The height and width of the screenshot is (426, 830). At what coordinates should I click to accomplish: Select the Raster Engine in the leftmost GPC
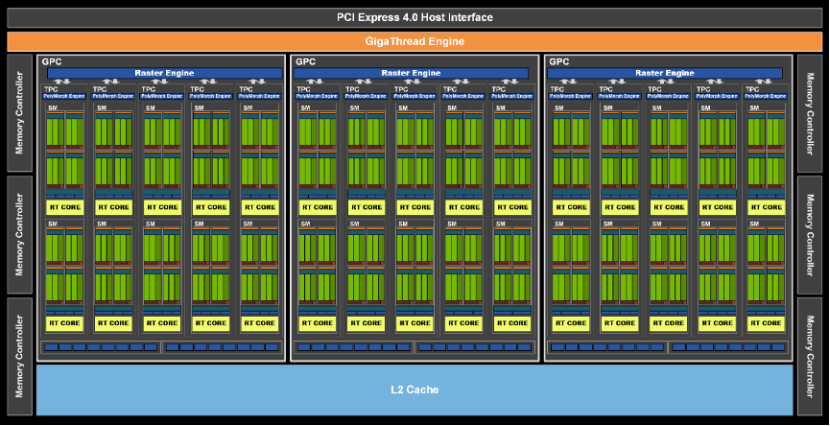click(165, 73)
